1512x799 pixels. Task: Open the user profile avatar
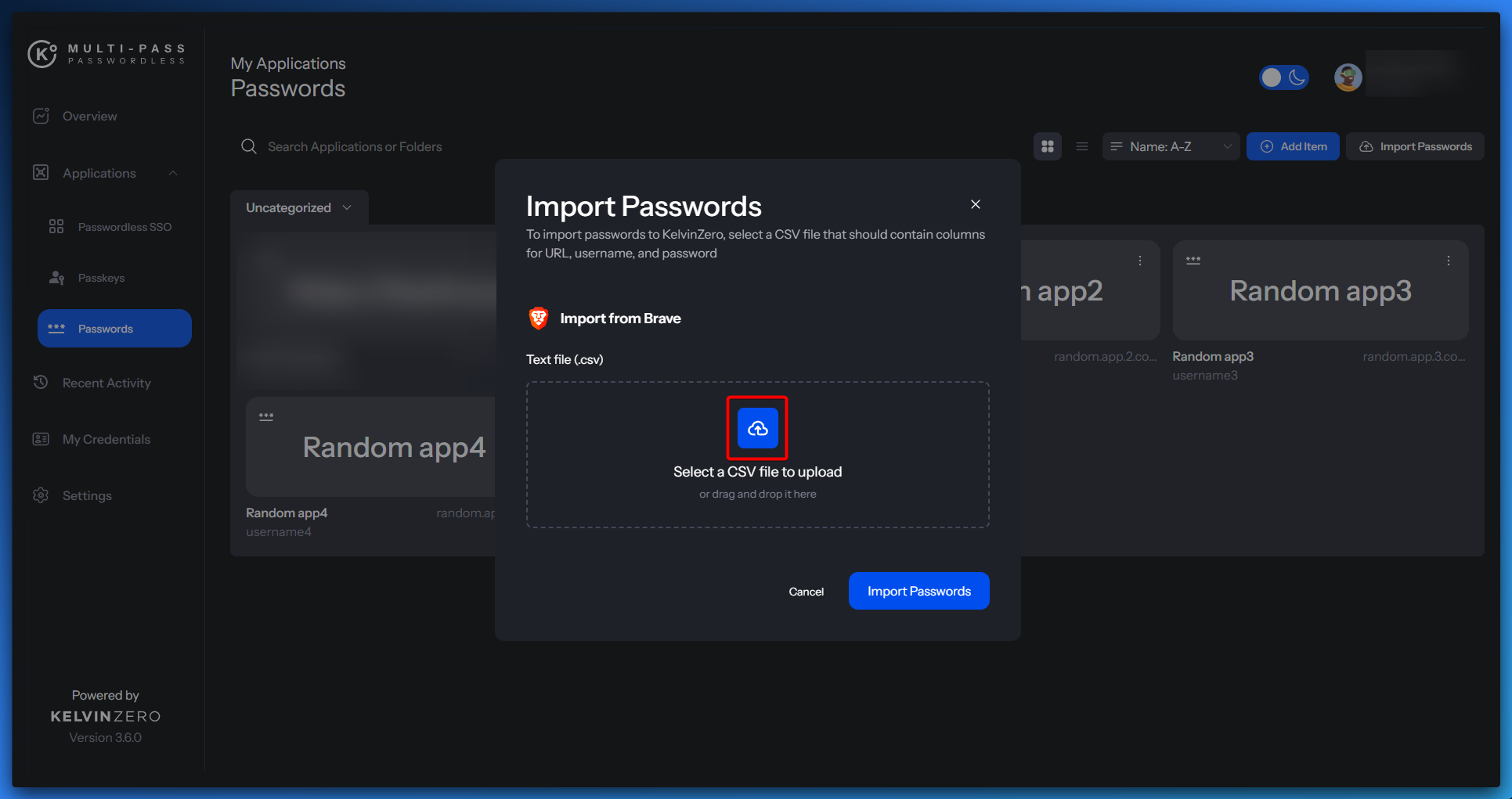click(1347, 77)
